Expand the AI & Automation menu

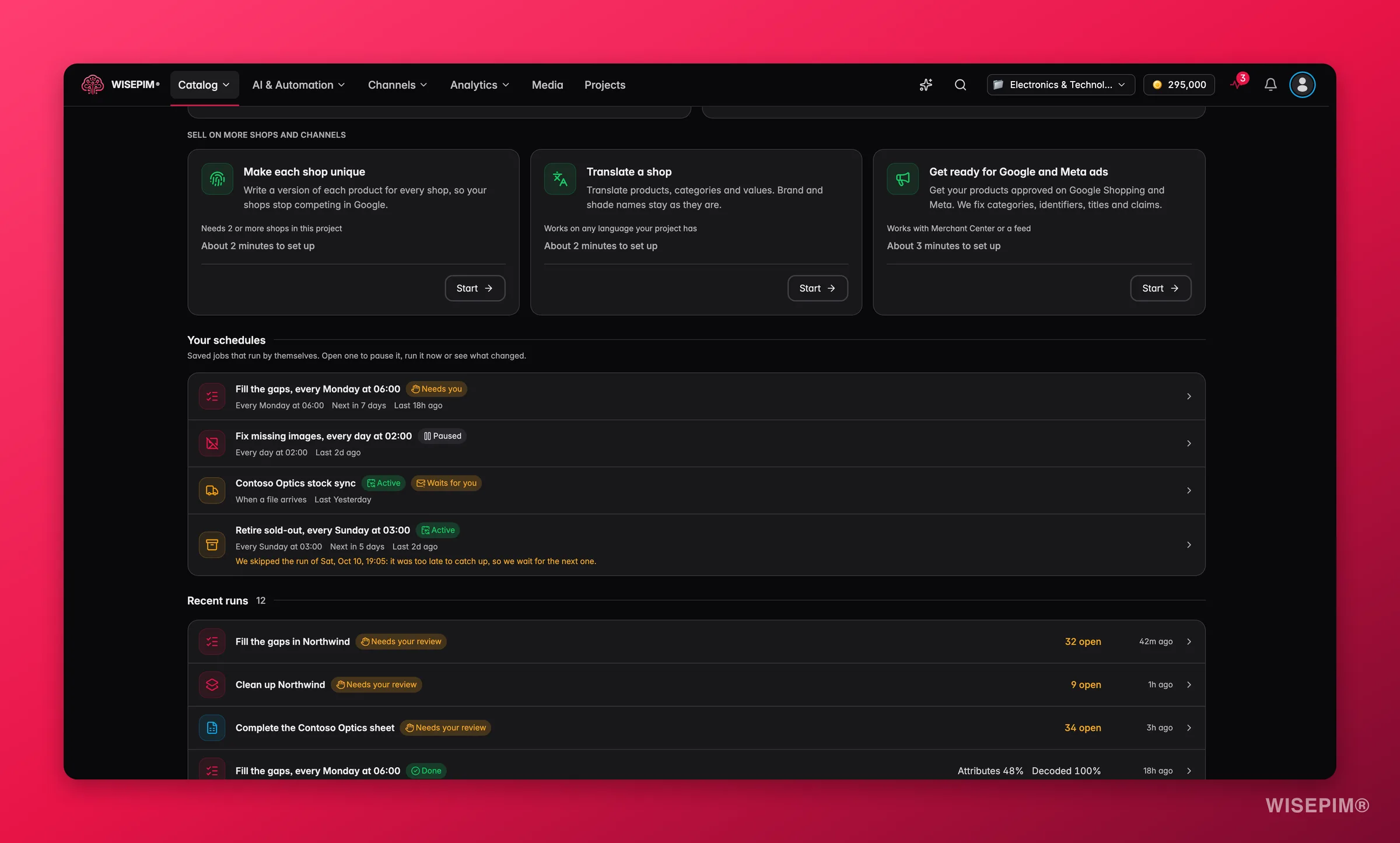[x=298, y=85]
